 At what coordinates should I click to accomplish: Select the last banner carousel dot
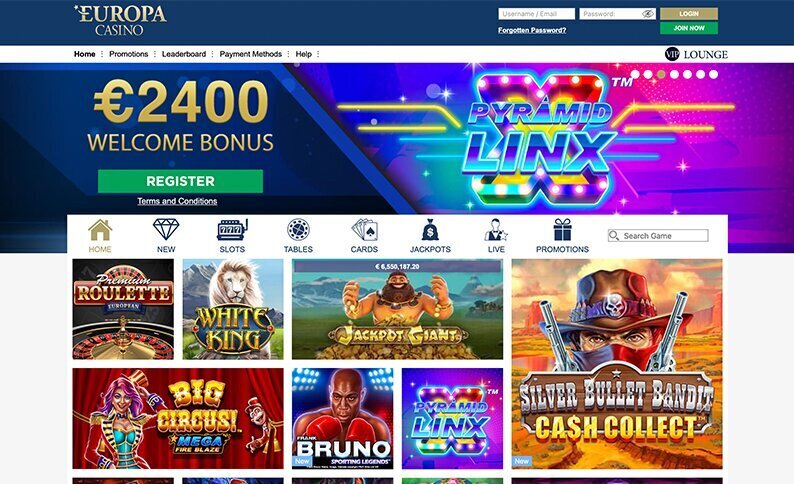[713, 74]
